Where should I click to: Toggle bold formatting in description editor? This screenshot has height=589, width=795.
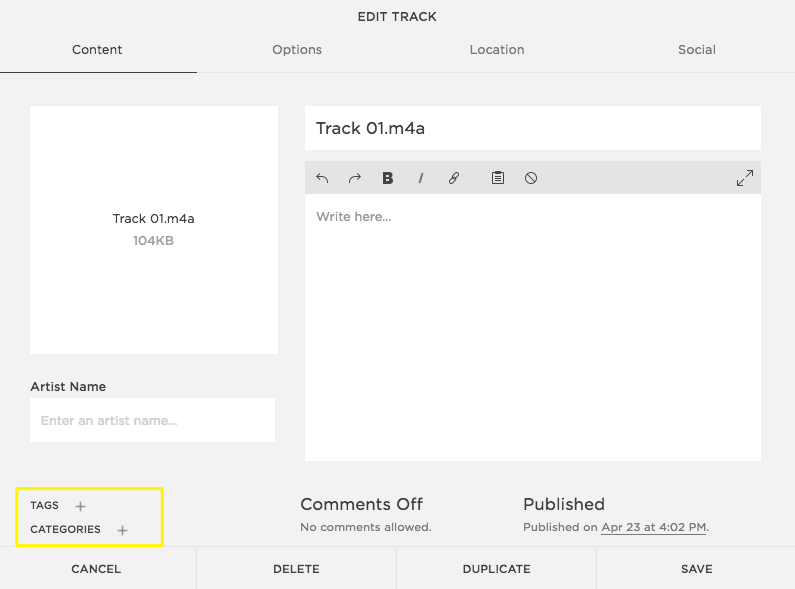point(388,178)
